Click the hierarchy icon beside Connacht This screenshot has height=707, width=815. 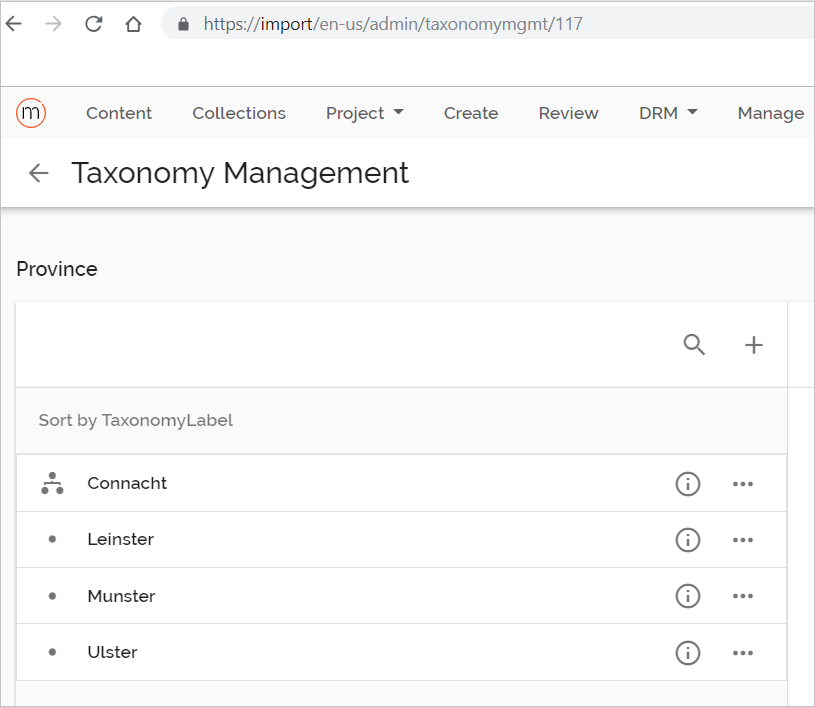[x=52, y=483]
